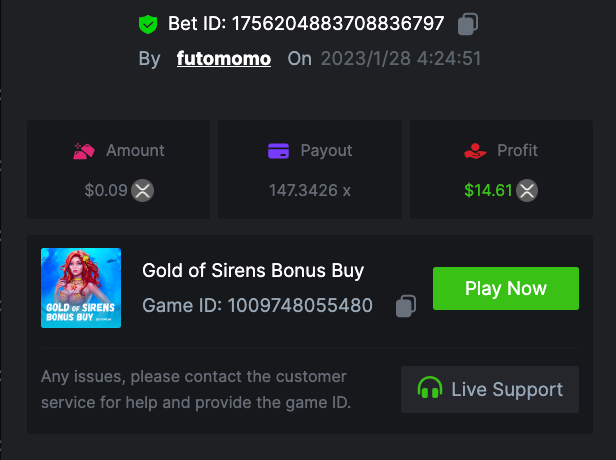Click the purple Payout card icon
This screenshot has width=616, height=460.
click(x=279, y=151)
